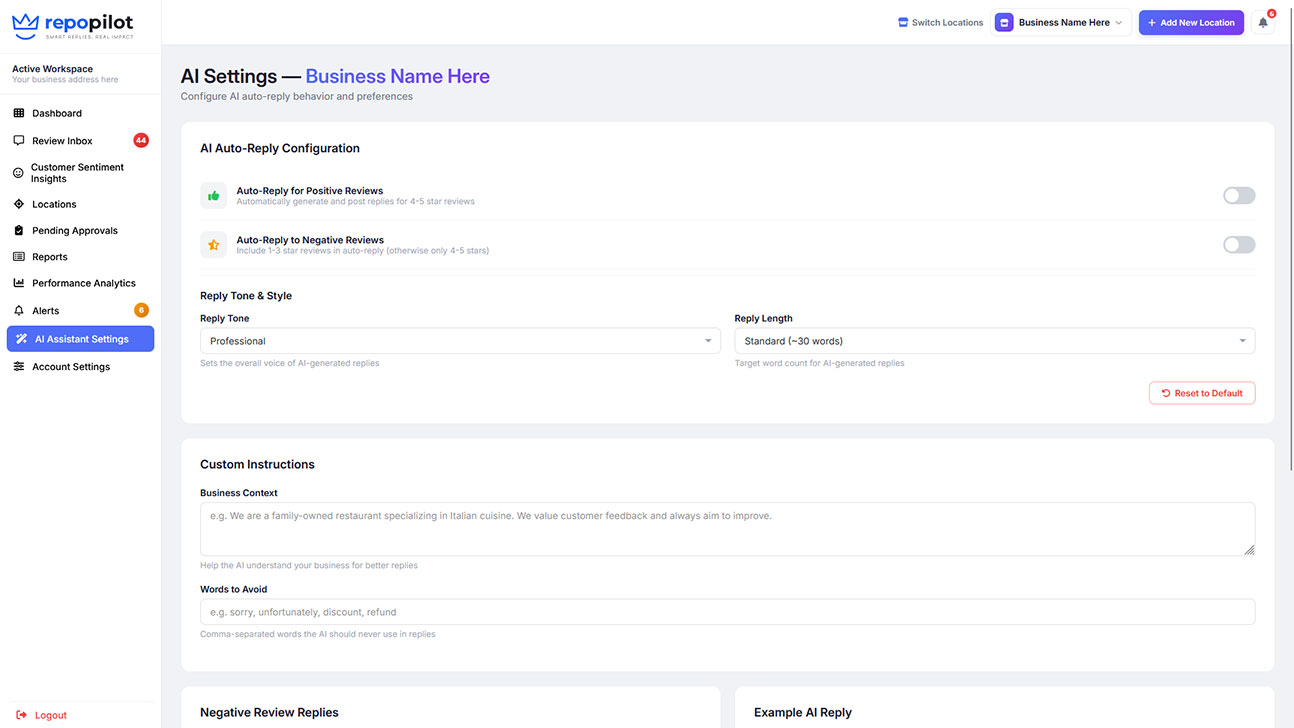
Task: Expand the Business Name Here location selector
Action: pos(1061,22)
